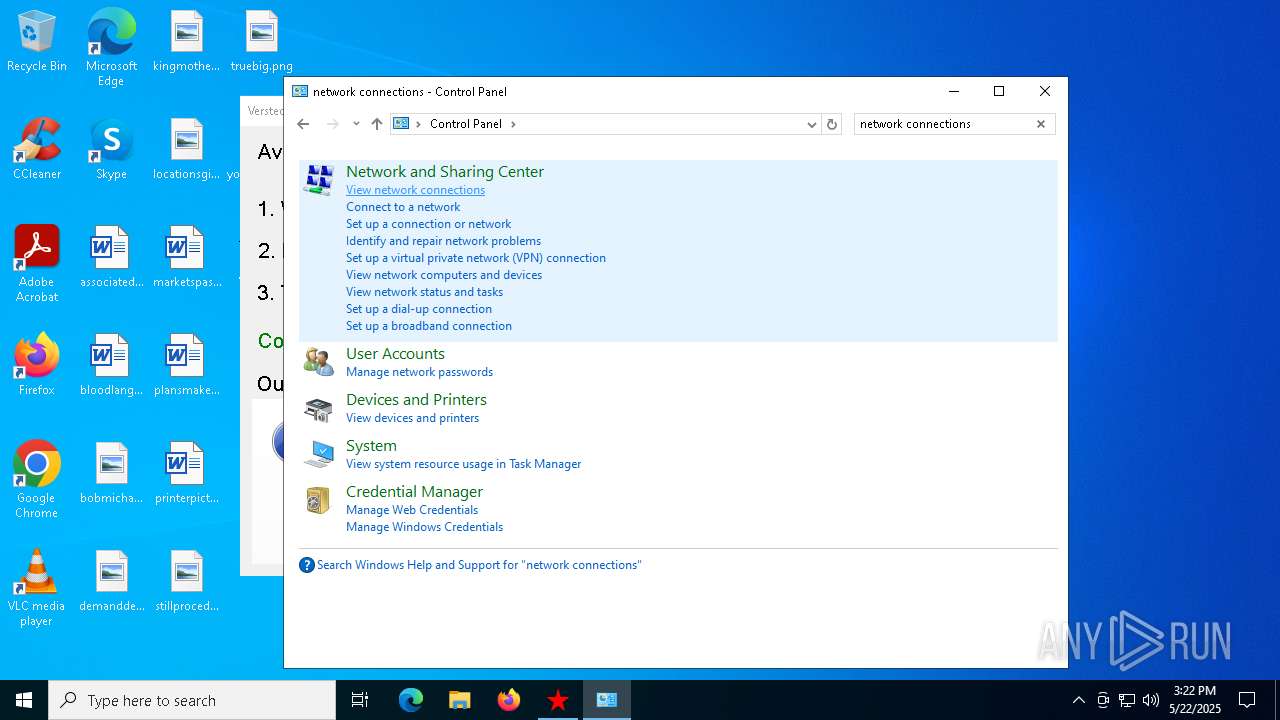This screenshot has width=1280, height=720.
Task: Expand the address bar history dropdown
Action: tap(811, 124)
